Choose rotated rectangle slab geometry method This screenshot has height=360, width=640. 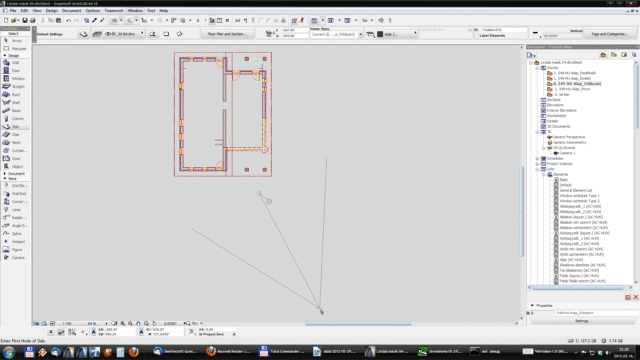tap(179, 34)
